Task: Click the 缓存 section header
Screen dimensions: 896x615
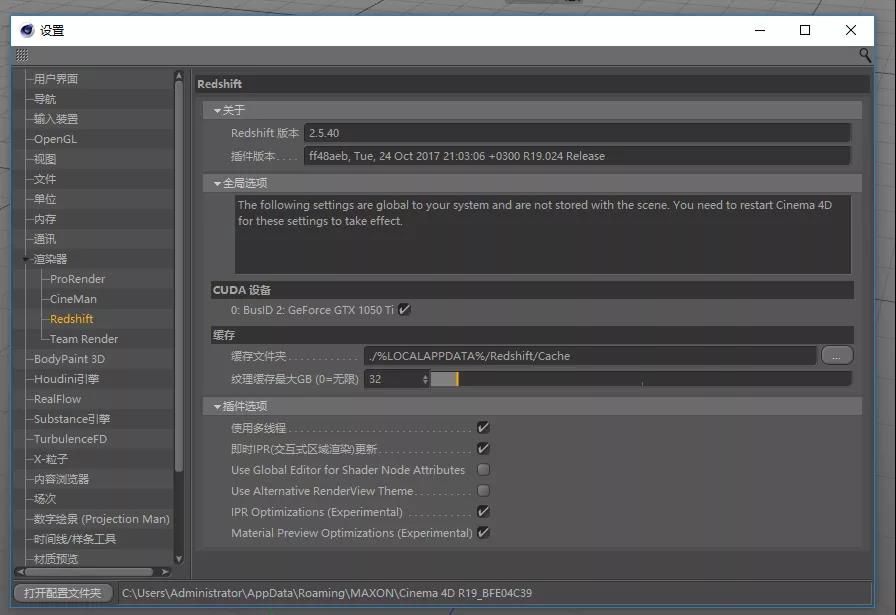Action: click(x=532, y=335)
